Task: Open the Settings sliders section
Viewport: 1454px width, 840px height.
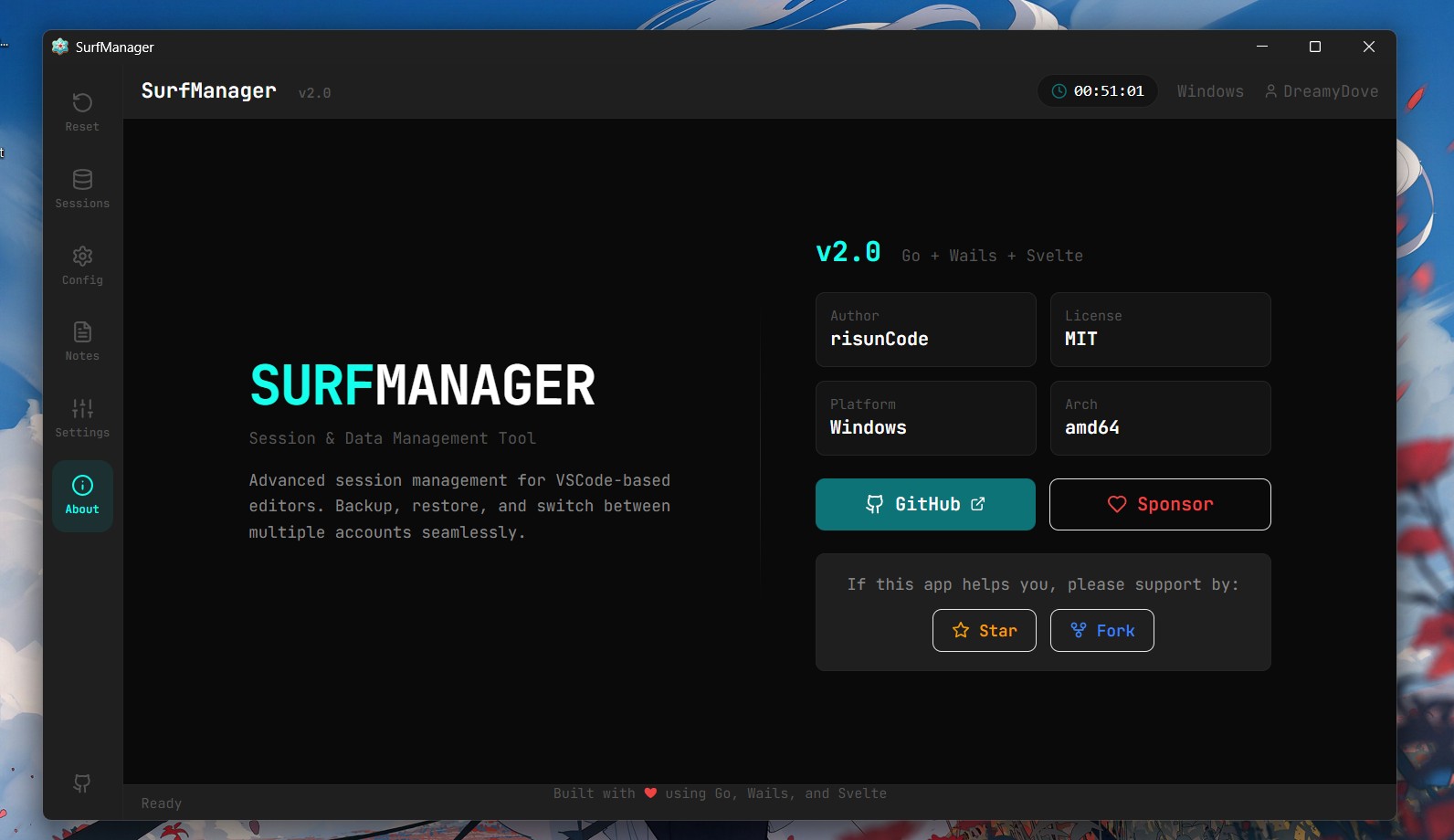Action: (x=82, y=418)
